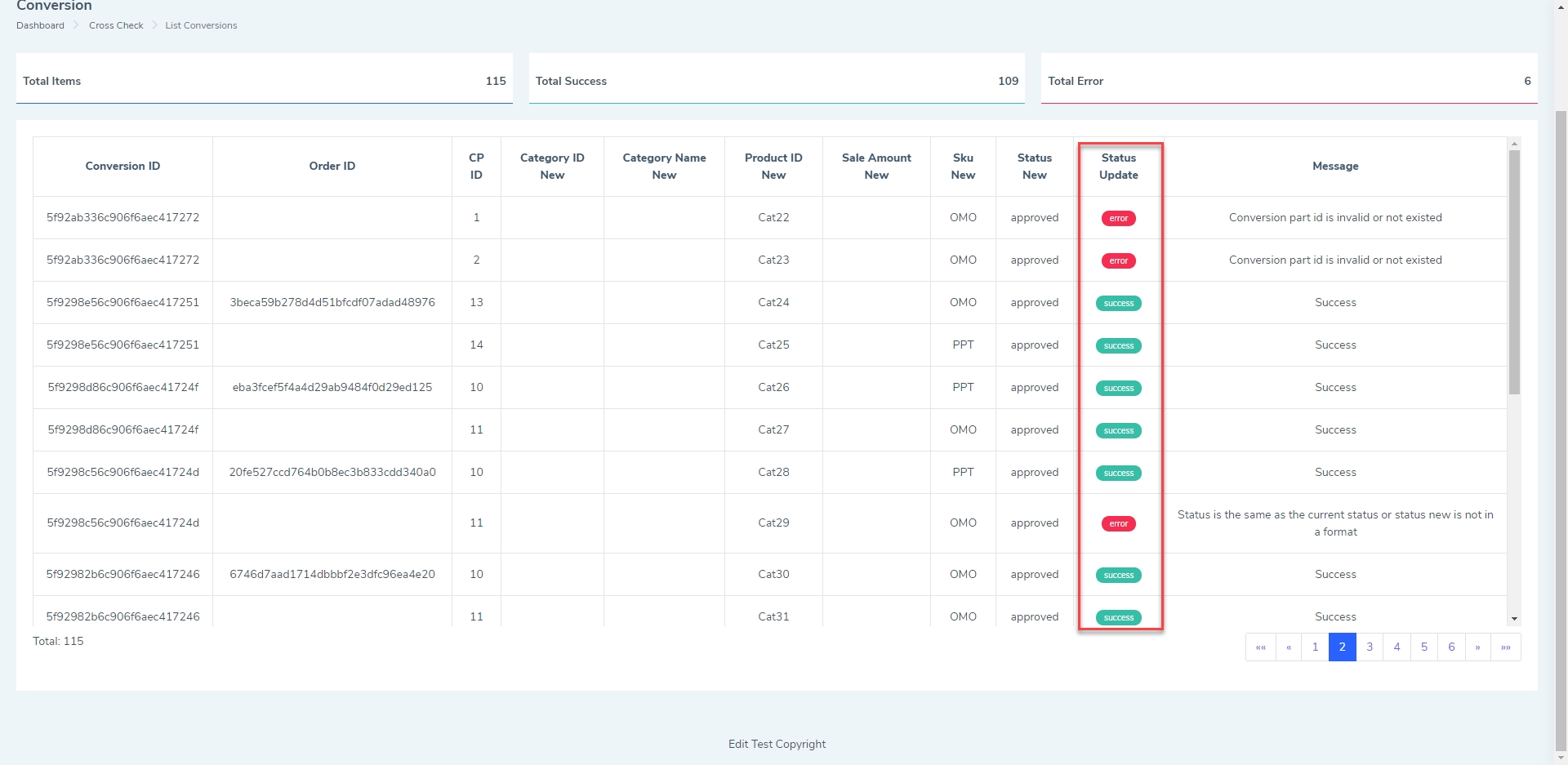Click Status Update column header
Viewport: 1568px width, 765px height.
1118,167
